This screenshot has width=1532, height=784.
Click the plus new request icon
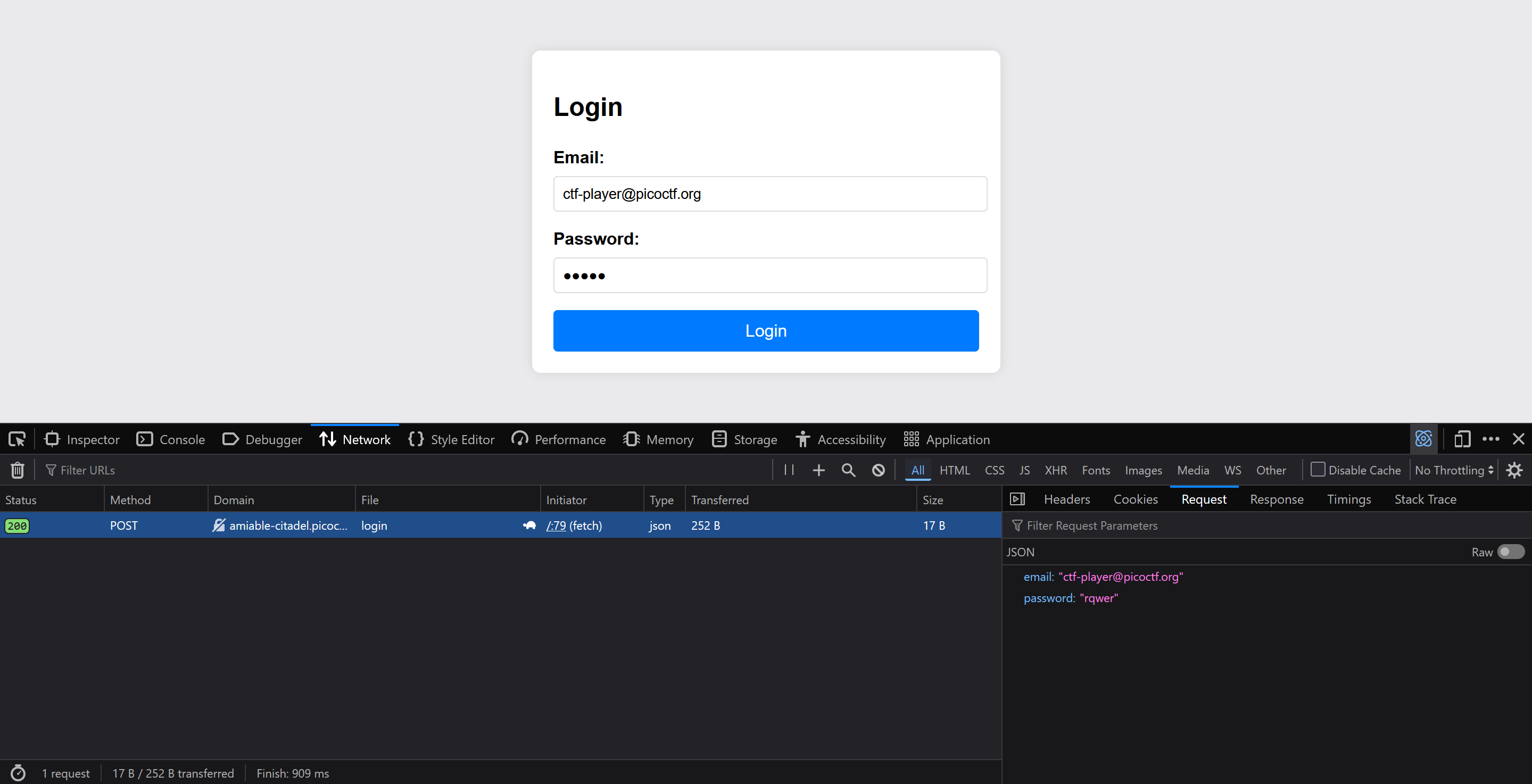click(x=818, y=470)
